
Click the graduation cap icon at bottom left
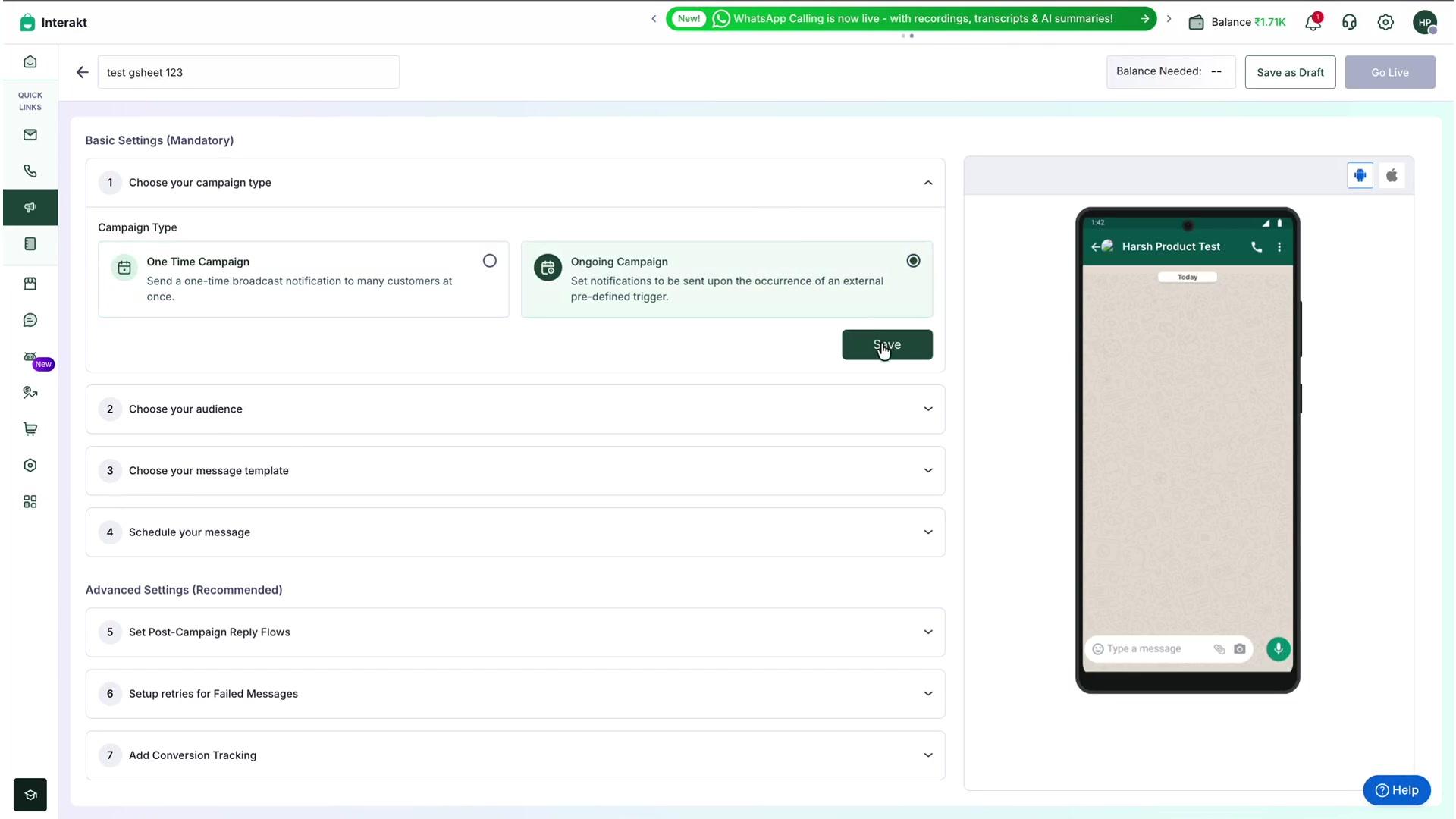pyautogui.click(x=30, y=795)
